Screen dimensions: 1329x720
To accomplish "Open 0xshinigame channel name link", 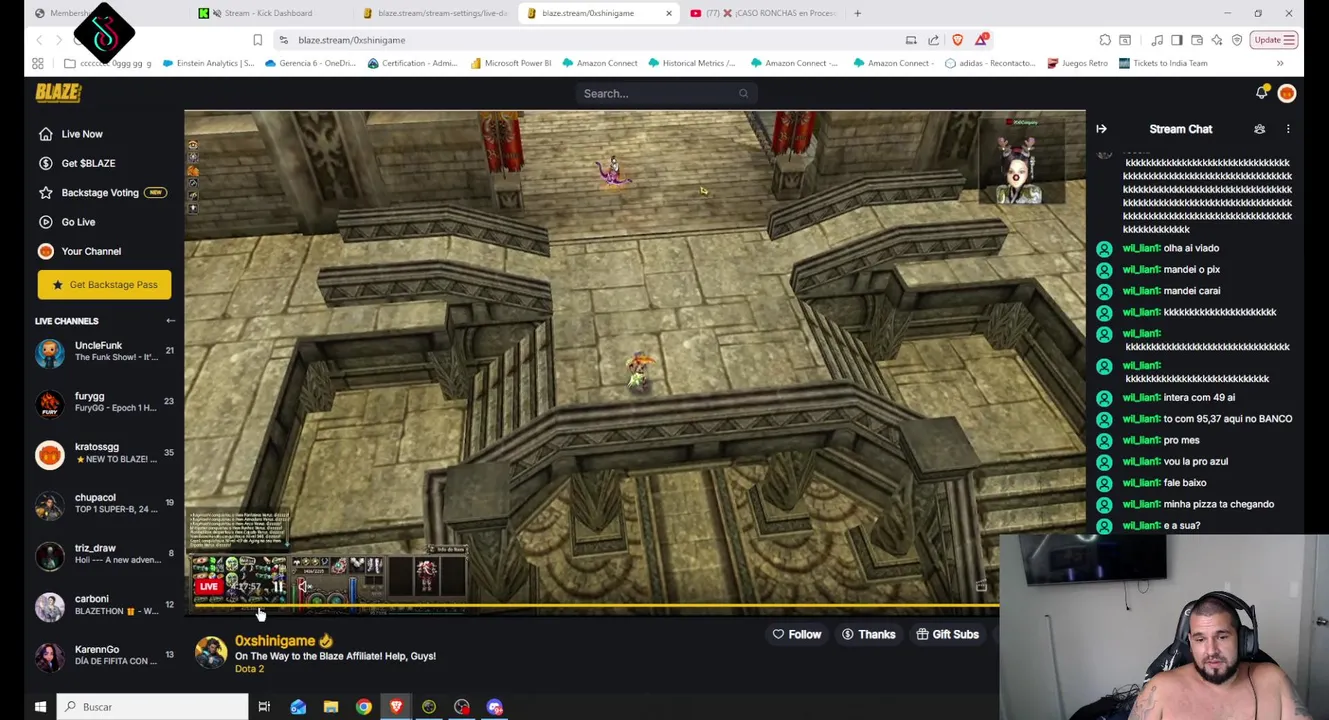I will (x=275, y=641).
